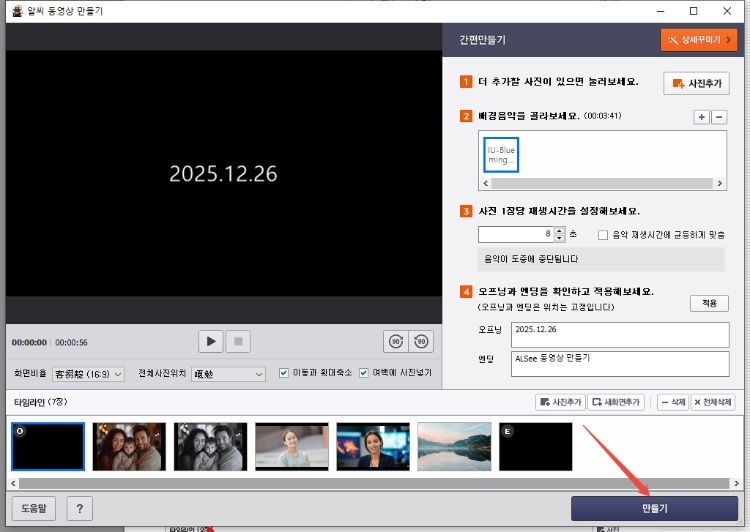The height and width of the screenshot is (532, 750).
Task: Click the 삭제 button in the timeline toolbar
Action: (x=672, y=401)
